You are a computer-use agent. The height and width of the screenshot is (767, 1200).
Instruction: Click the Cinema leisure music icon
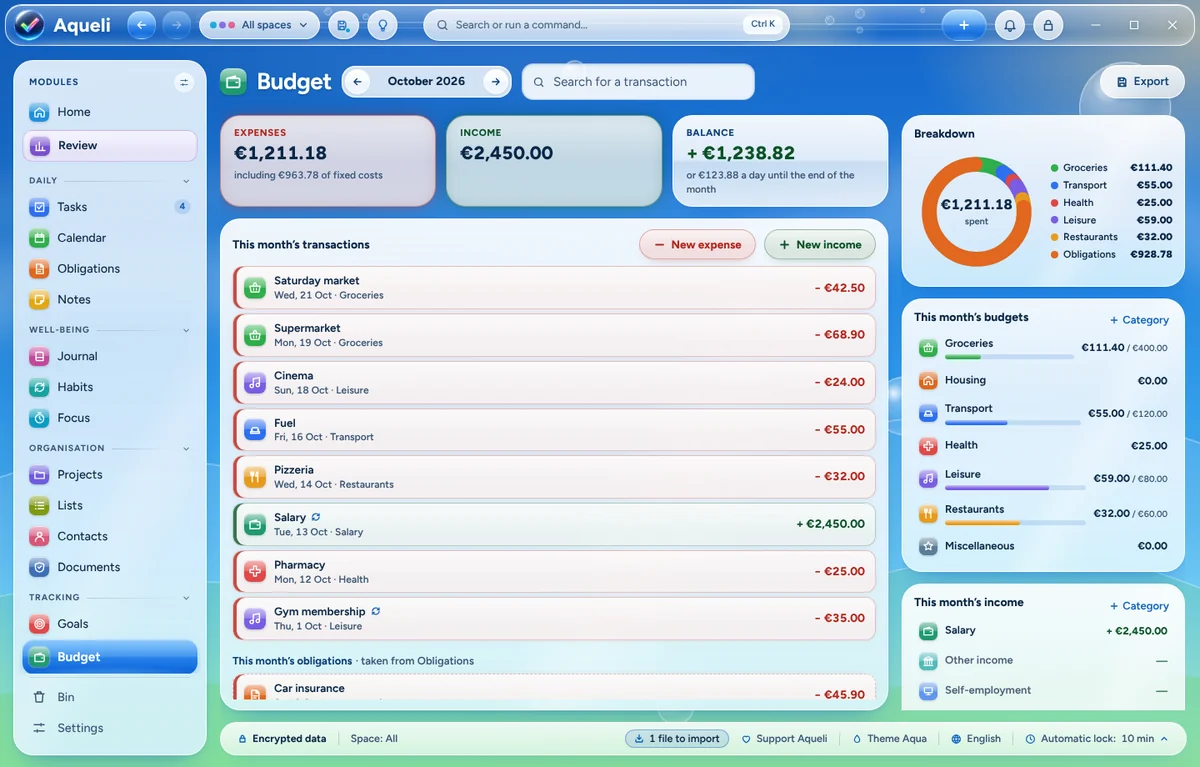[255, 382]
